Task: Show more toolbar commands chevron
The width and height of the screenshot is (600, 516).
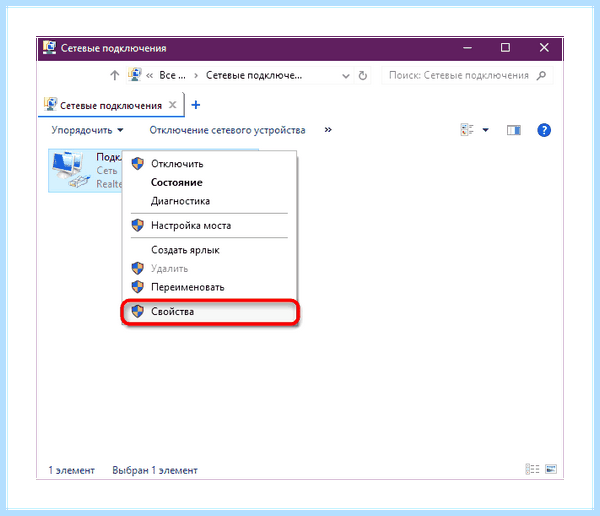Action: pyautogui.click(x=328, y=130)
